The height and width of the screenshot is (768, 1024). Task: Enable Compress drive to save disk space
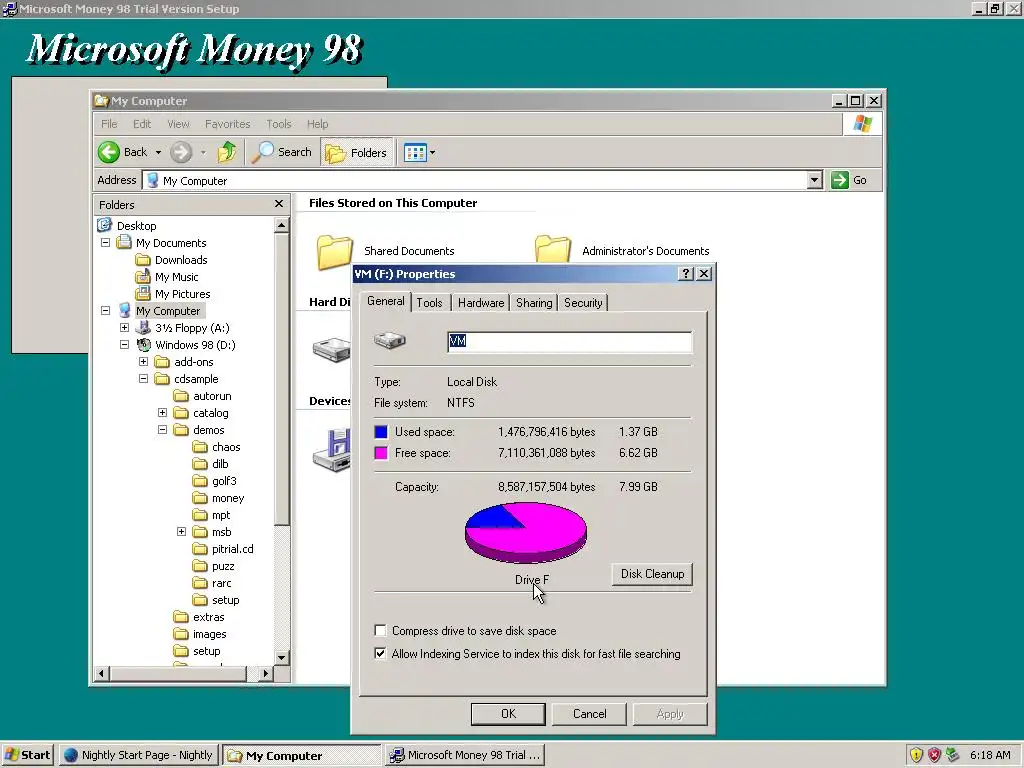coord(380,630)
